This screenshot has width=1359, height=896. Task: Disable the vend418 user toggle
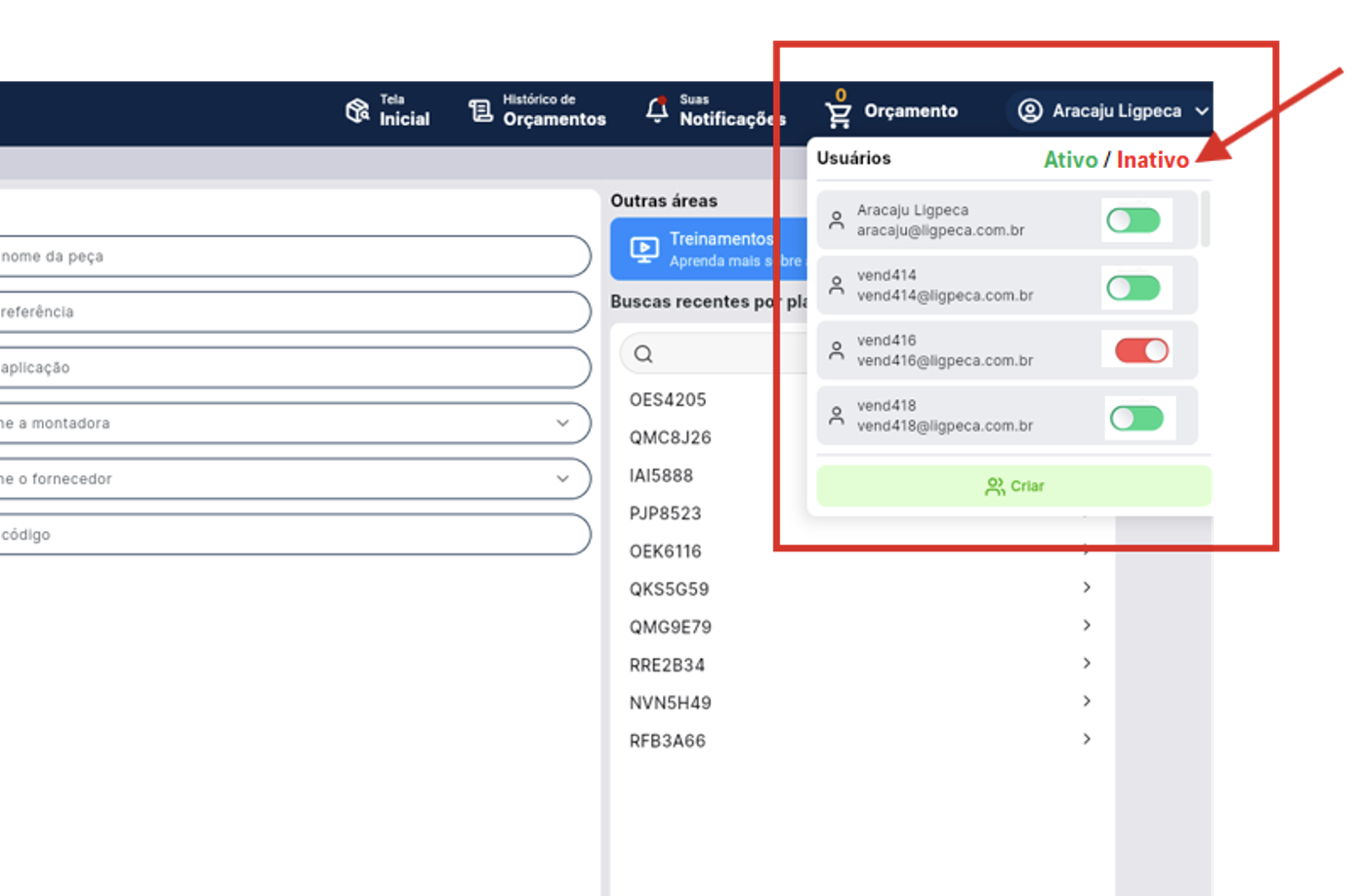coord(1136,419)
